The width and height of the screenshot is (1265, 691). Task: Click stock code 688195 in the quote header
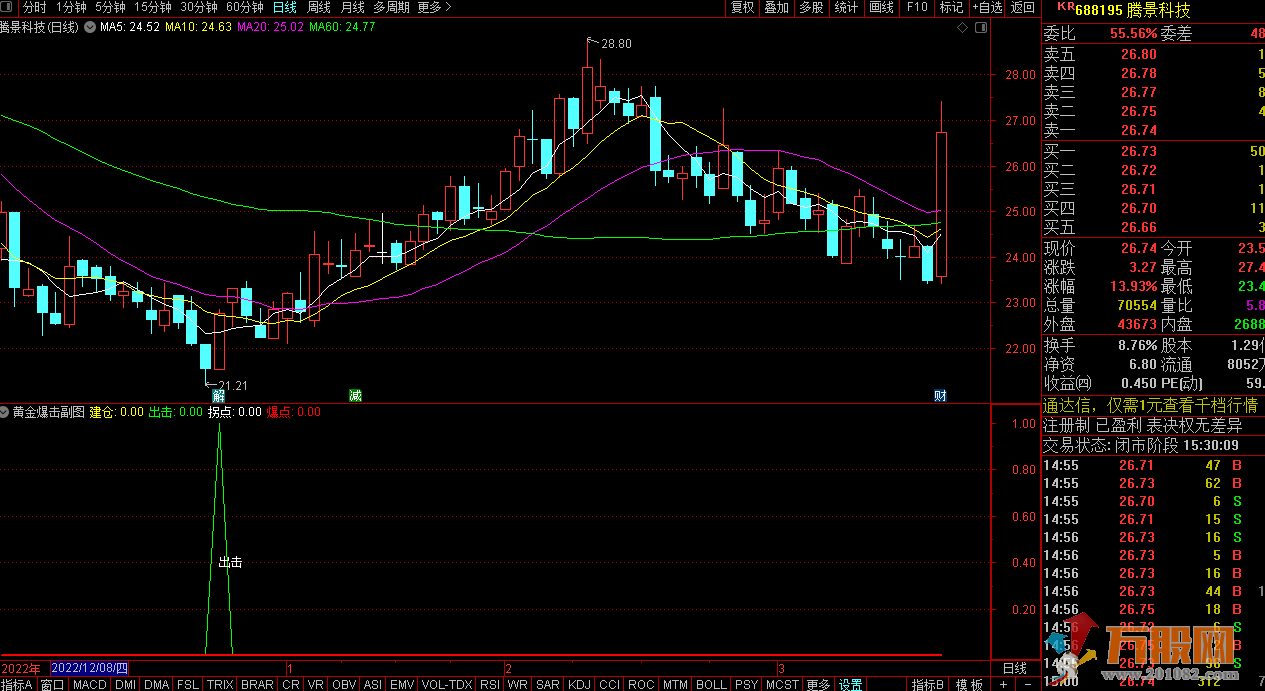tap(1100, 10)
